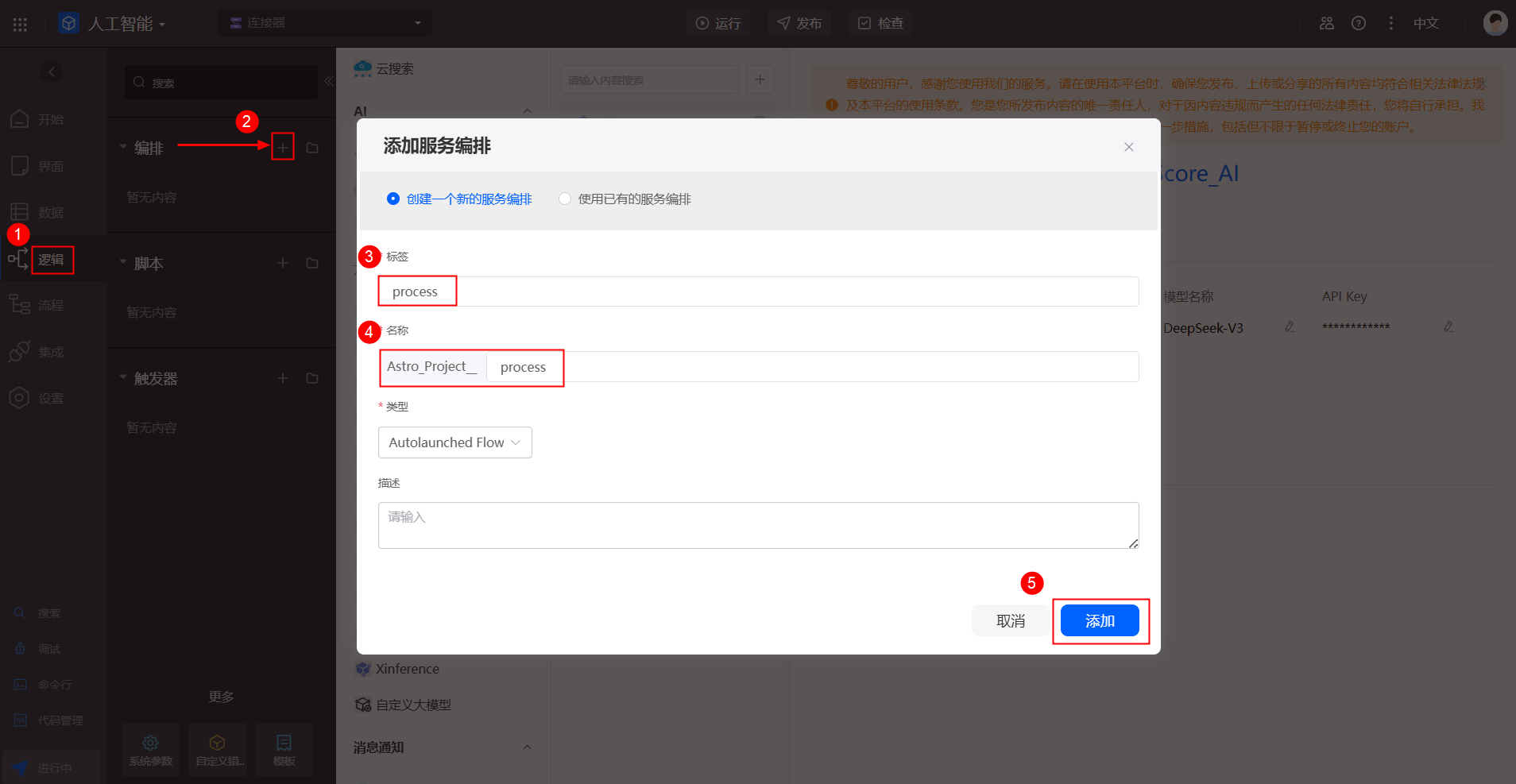
Task: Click the 发布 publish button
Action: [799, 23]
